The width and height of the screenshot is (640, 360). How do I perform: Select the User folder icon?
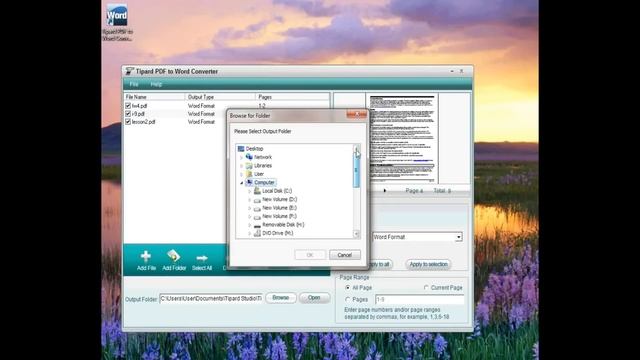[x=249, y=174]
